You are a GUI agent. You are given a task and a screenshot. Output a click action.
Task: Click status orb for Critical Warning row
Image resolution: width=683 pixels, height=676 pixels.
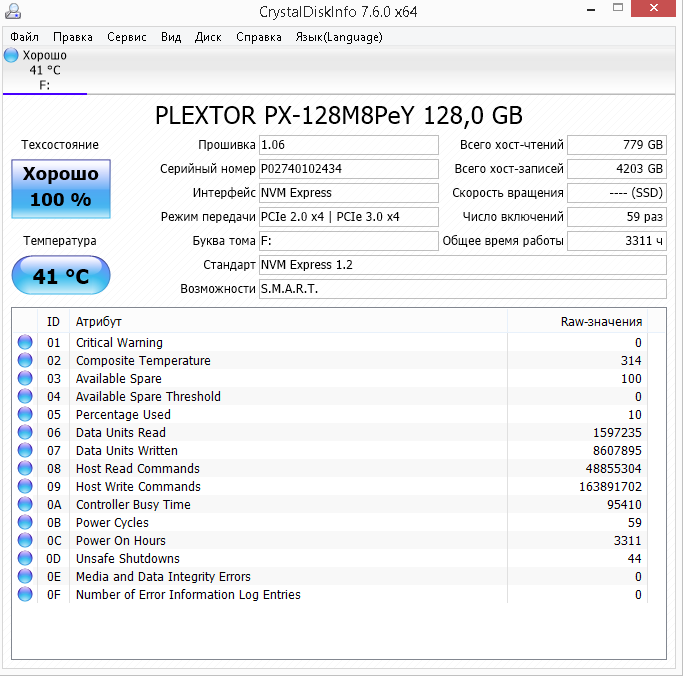click(25, 342)
